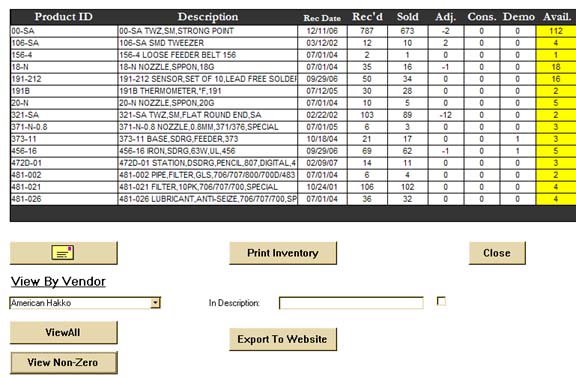Select product ID cell 20-N
576x378 pixels.
coord(64,103)
